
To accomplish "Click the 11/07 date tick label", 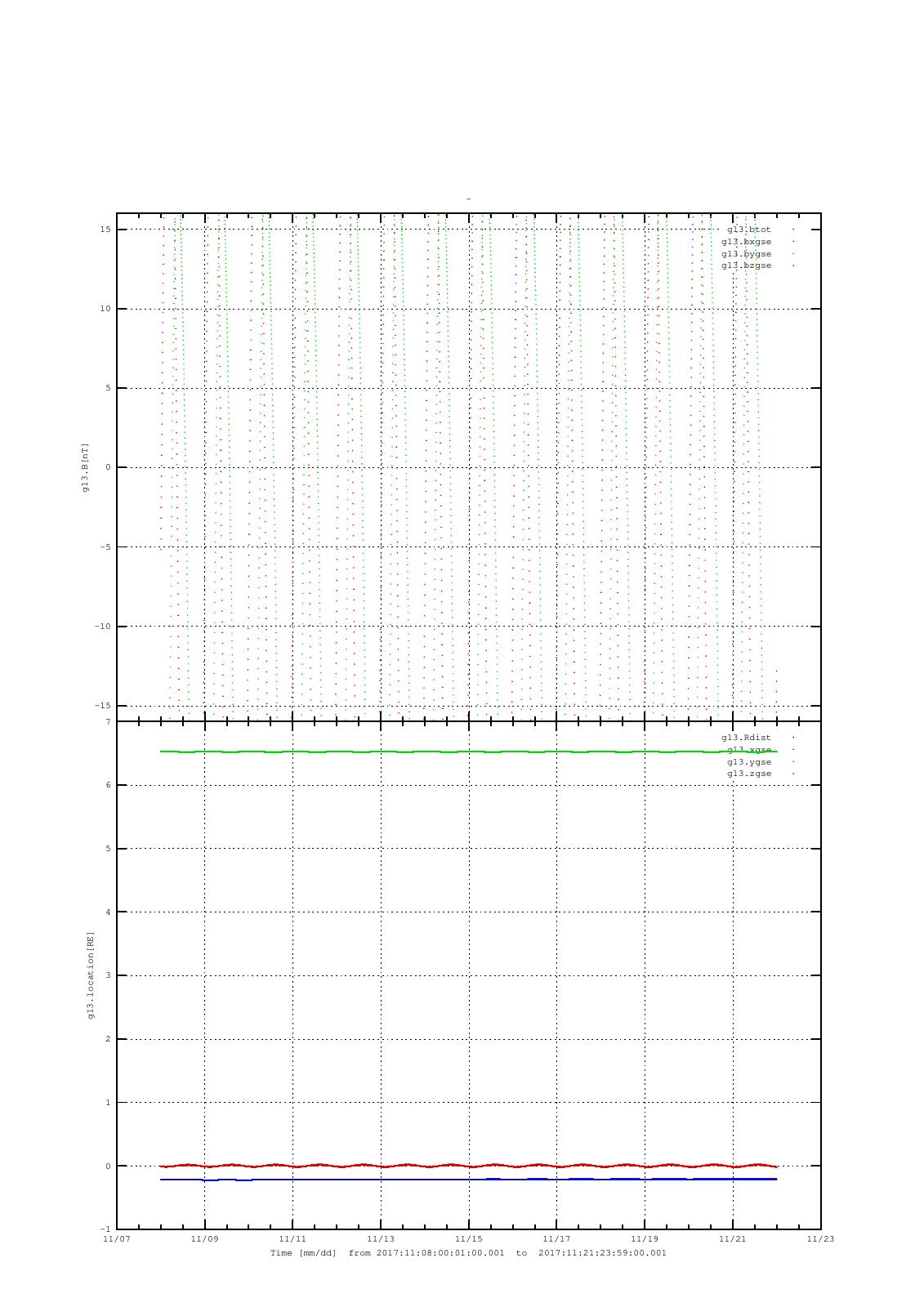I will [116, 1239].
